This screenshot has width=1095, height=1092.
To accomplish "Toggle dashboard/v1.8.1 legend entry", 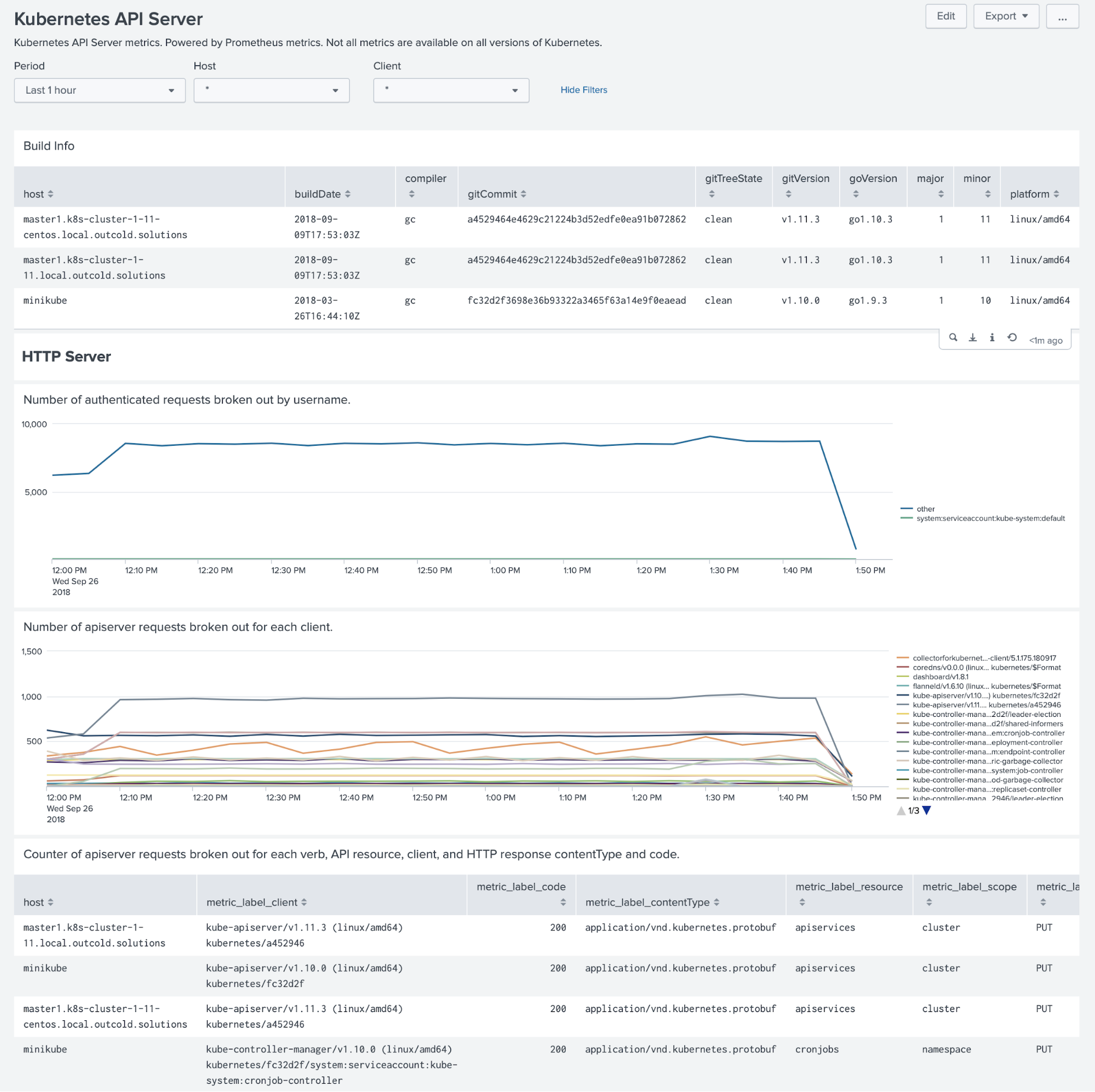I will (x=933, y=677).
